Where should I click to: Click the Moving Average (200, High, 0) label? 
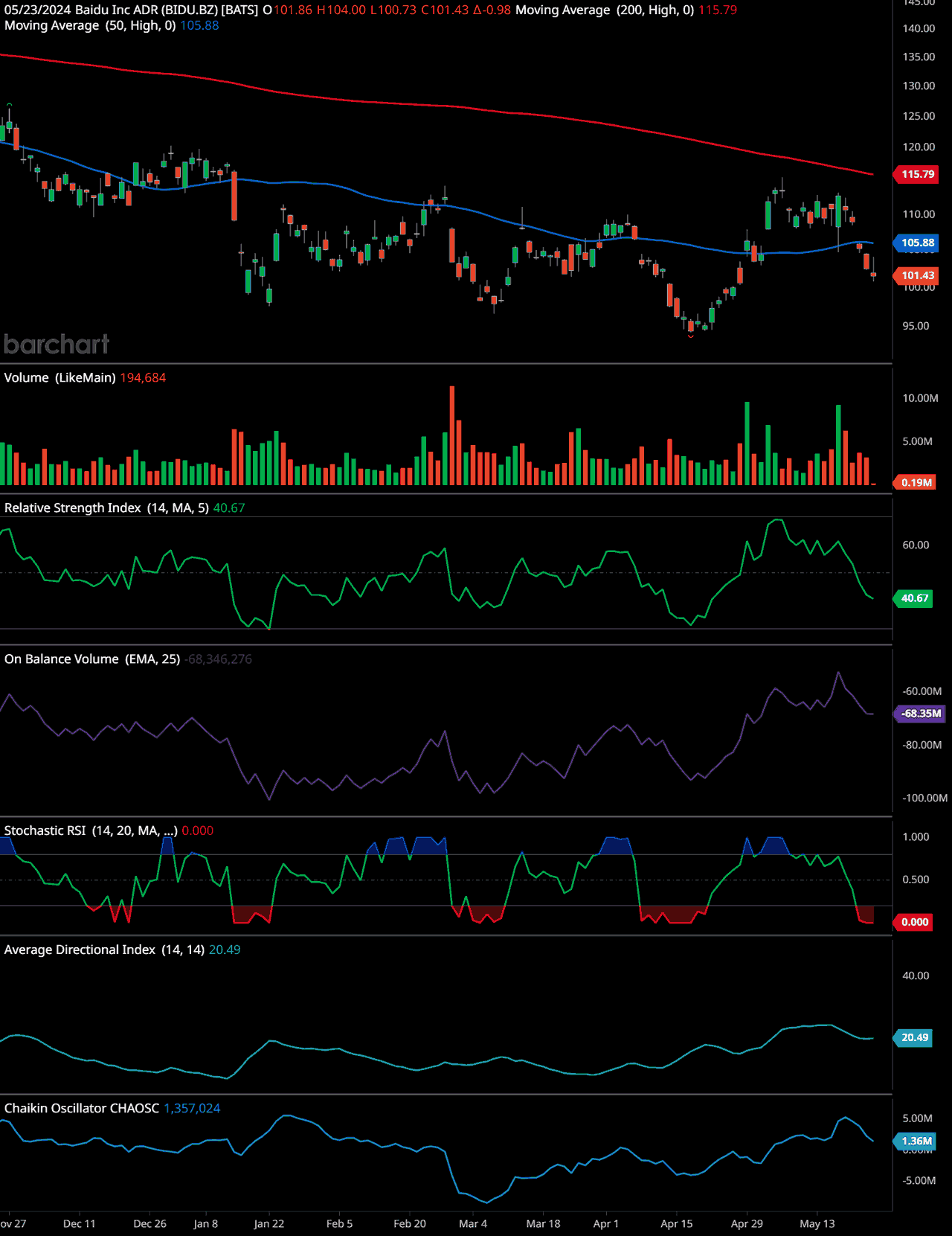click(x=605, y=10)
